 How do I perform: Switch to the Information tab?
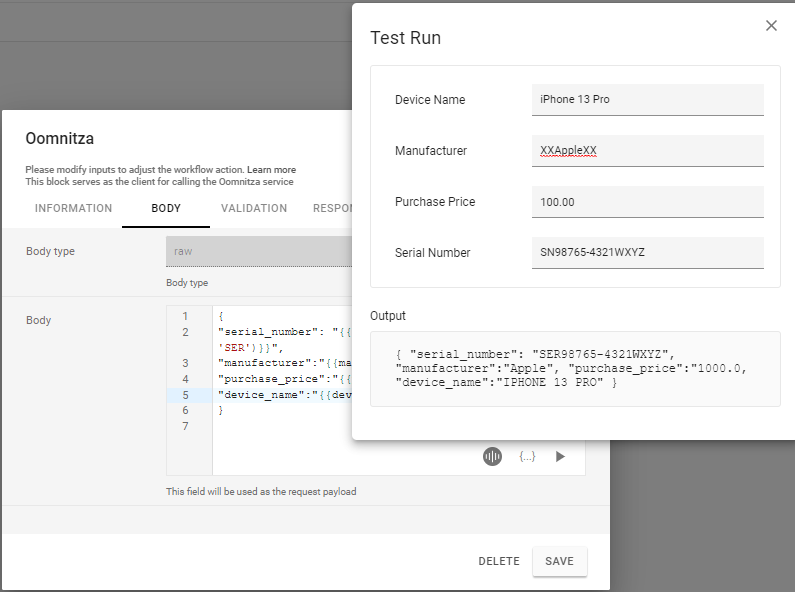73,209
